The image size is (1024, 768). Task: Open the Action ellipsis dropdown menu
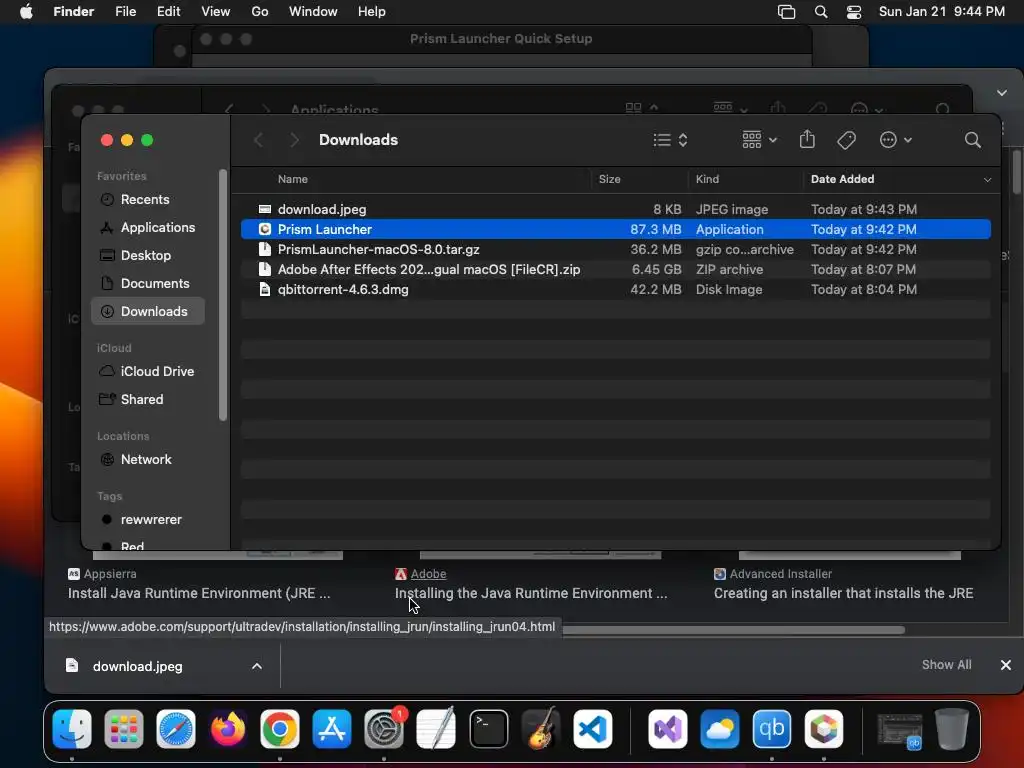895,140
